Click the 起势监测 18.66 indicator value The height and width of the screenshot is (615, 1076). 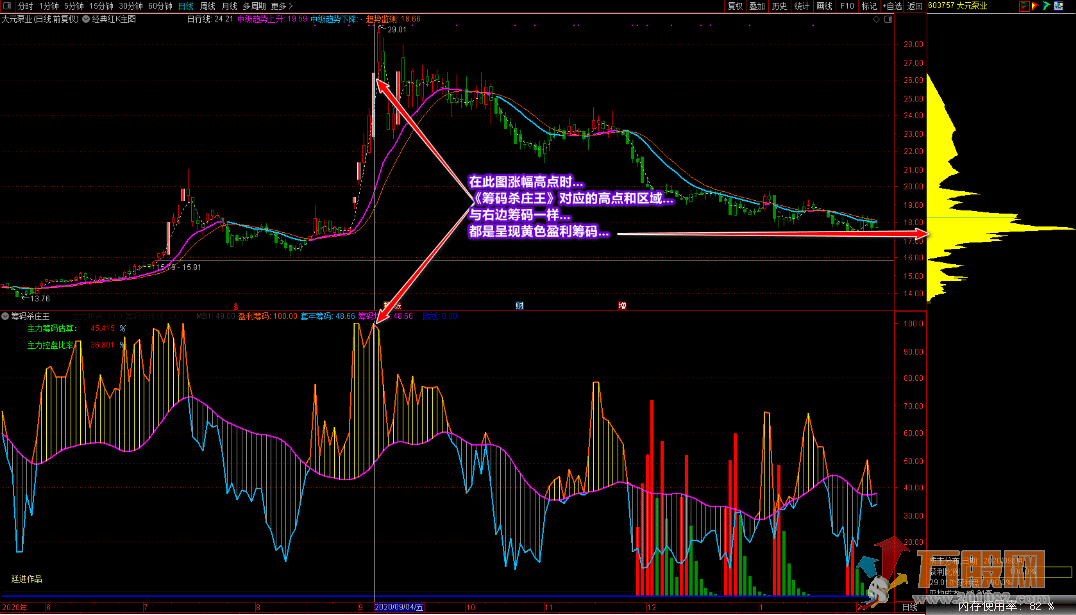(394, 19)
